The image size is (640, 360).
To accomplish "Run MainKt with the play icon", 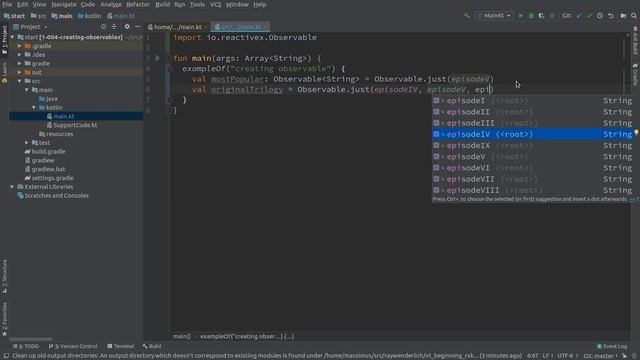I will click(x=520, y=16).
